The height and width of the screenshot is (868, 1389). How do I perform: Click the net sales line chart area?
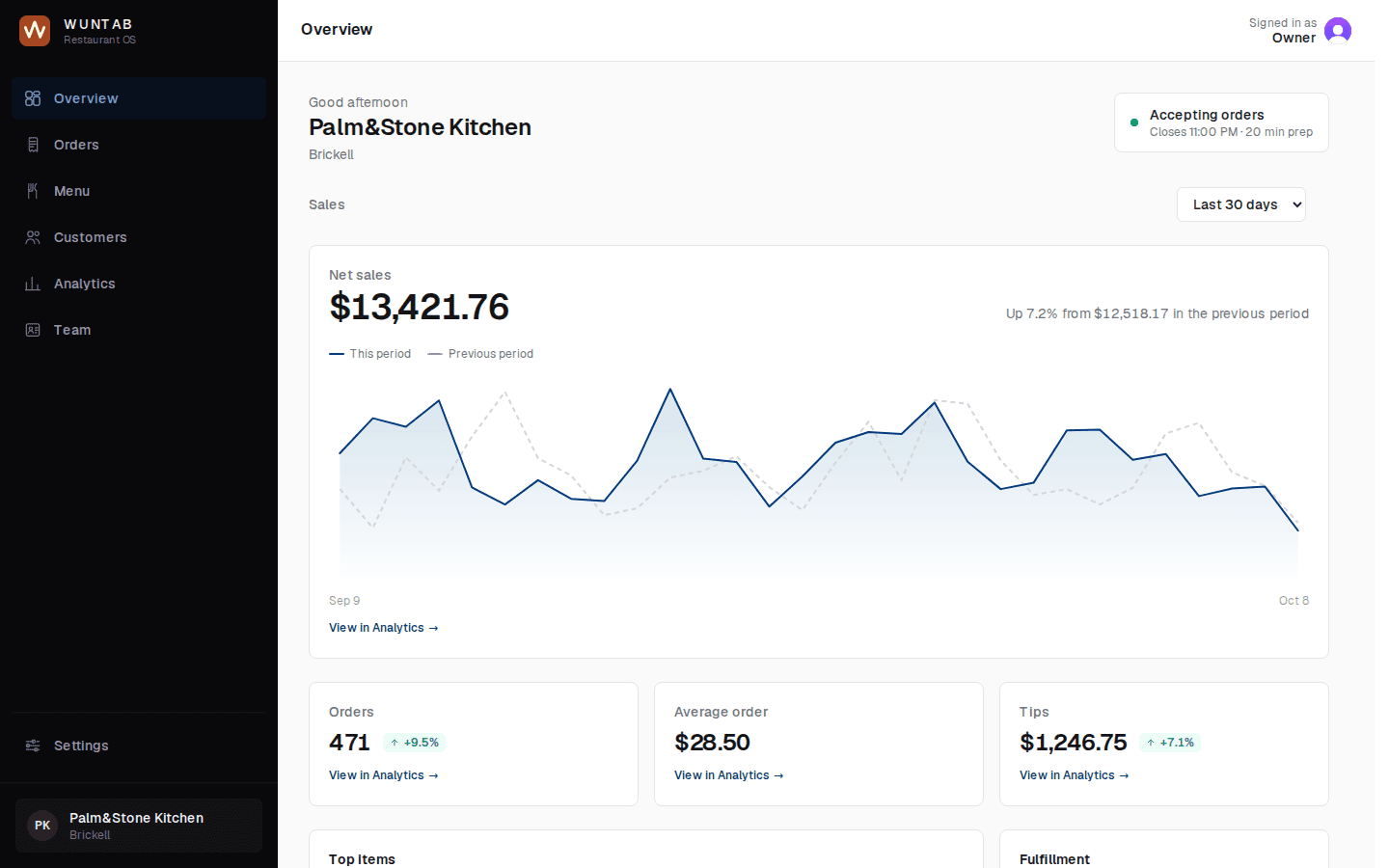[819, 482]
